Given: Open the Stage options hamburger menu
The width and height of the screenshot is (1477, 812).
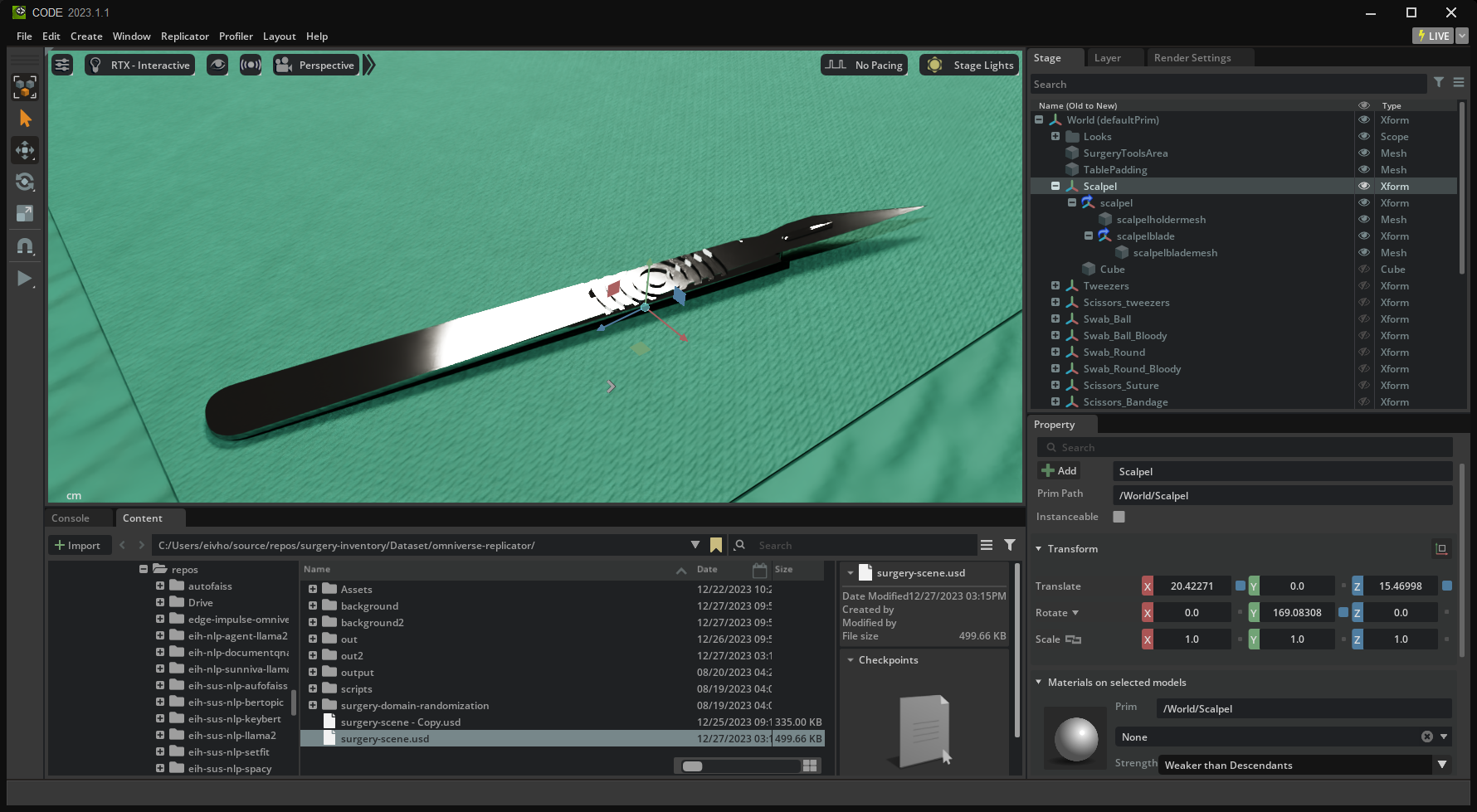Looking at the screenshot, I should coord(1459,82).
